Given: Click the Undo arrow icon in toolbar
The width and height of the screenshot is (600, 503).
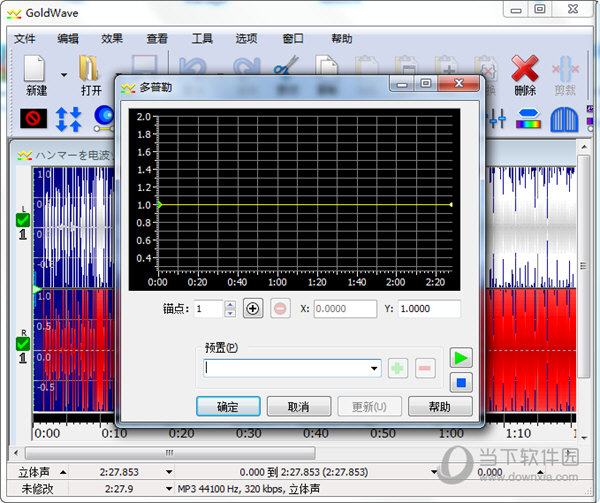Looking at the screenshot, I should click(x=192, y=66).
